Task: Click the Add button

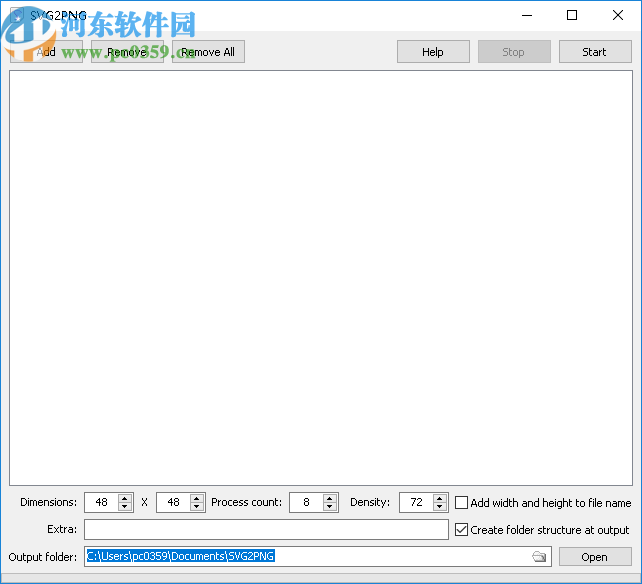Action: (x=46, y=52)
